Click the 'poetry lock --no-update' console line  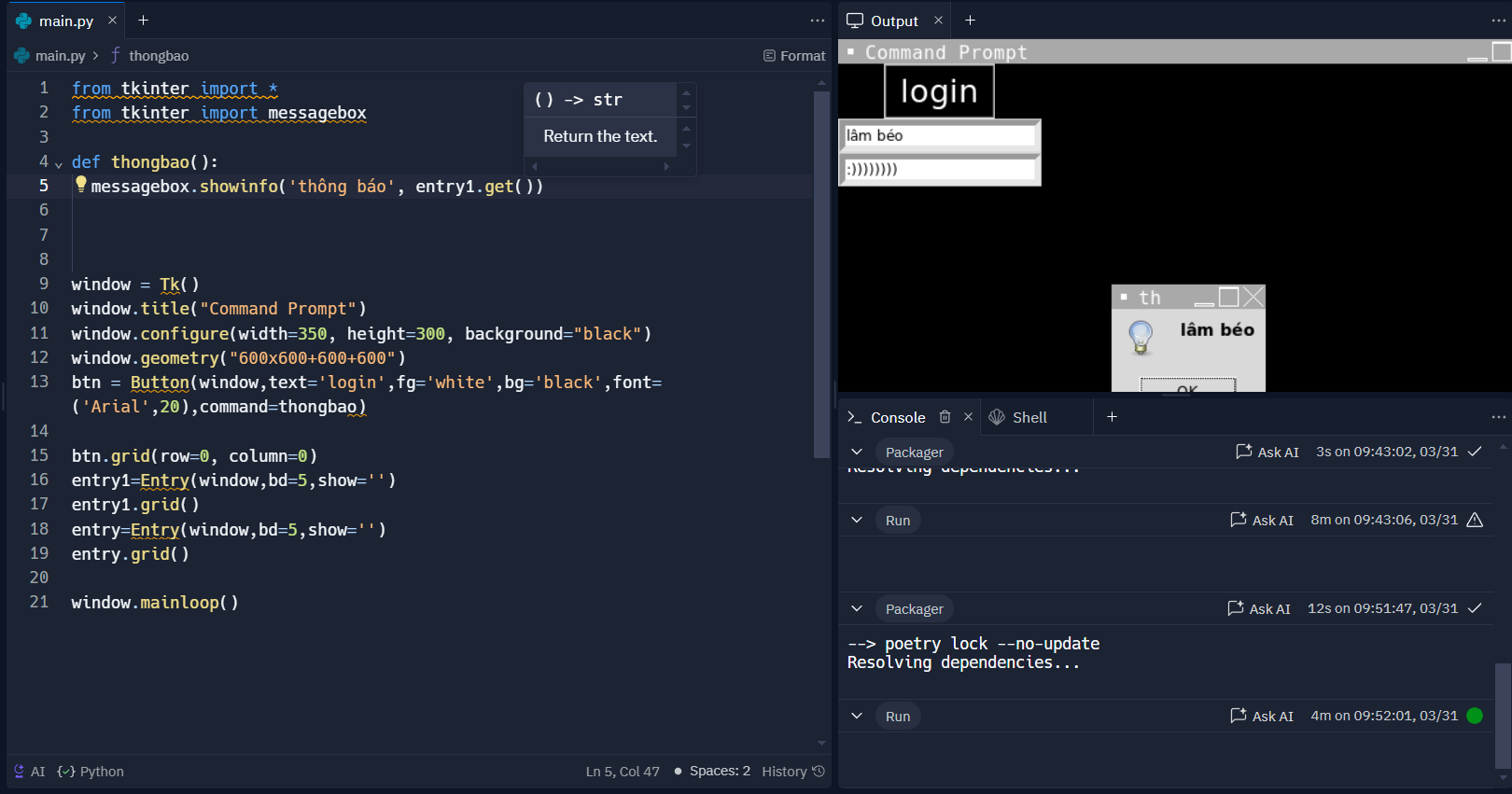(973, 644)
